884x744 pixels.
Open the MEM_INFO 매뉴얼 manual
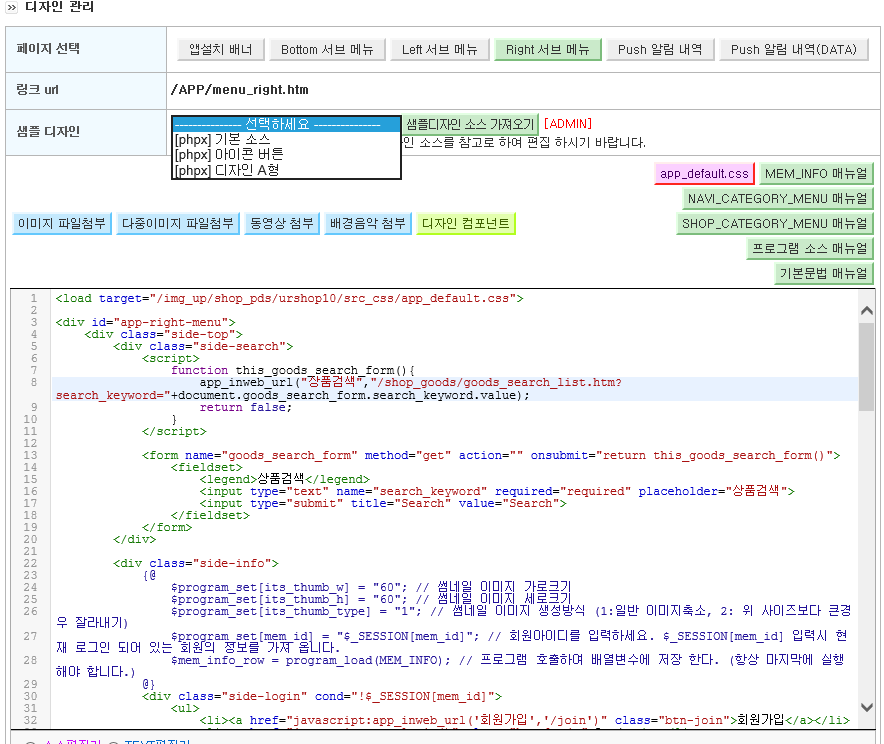tap(816, 174)
